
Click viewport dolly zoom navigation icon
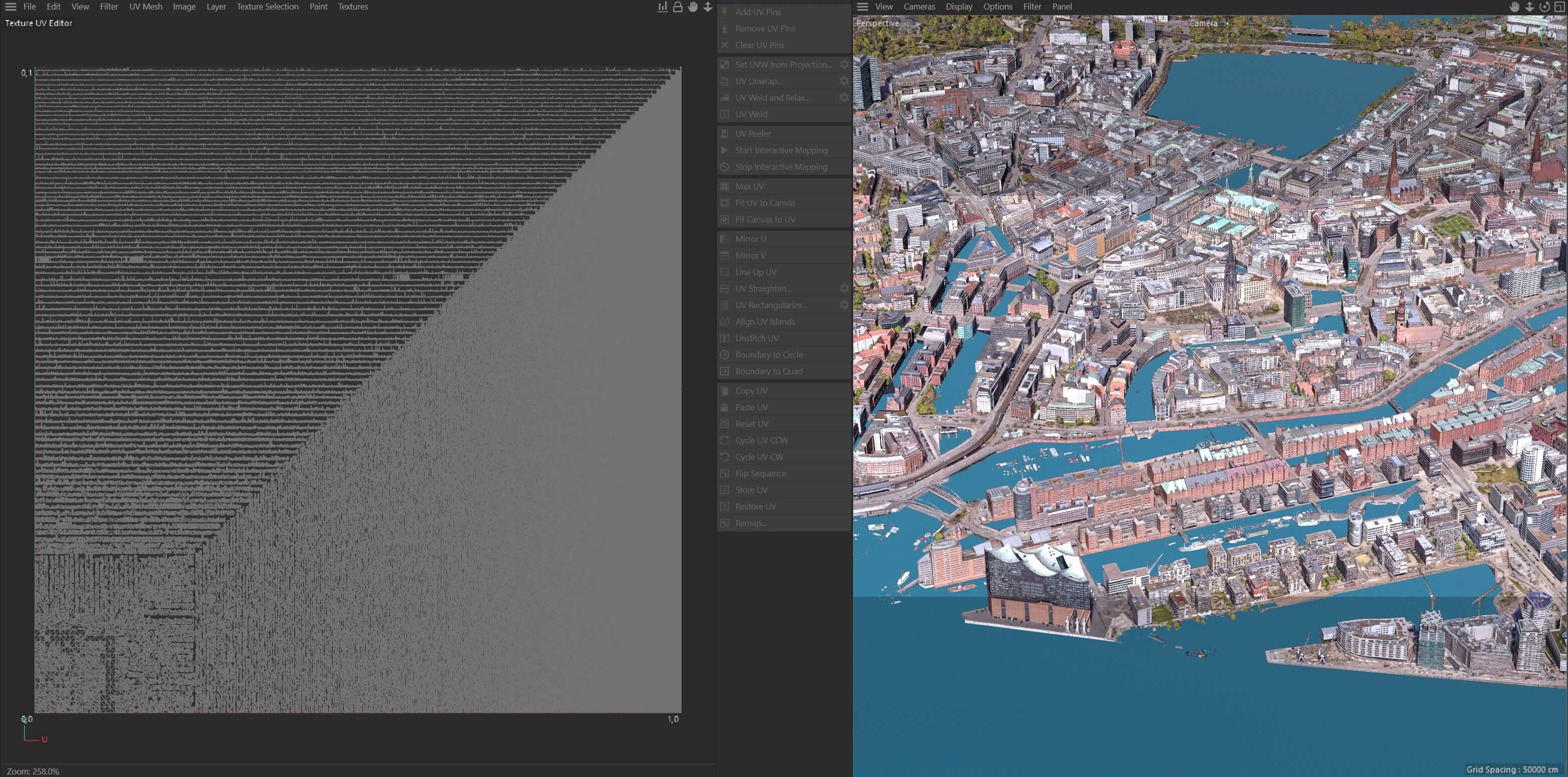point(1529,7)
